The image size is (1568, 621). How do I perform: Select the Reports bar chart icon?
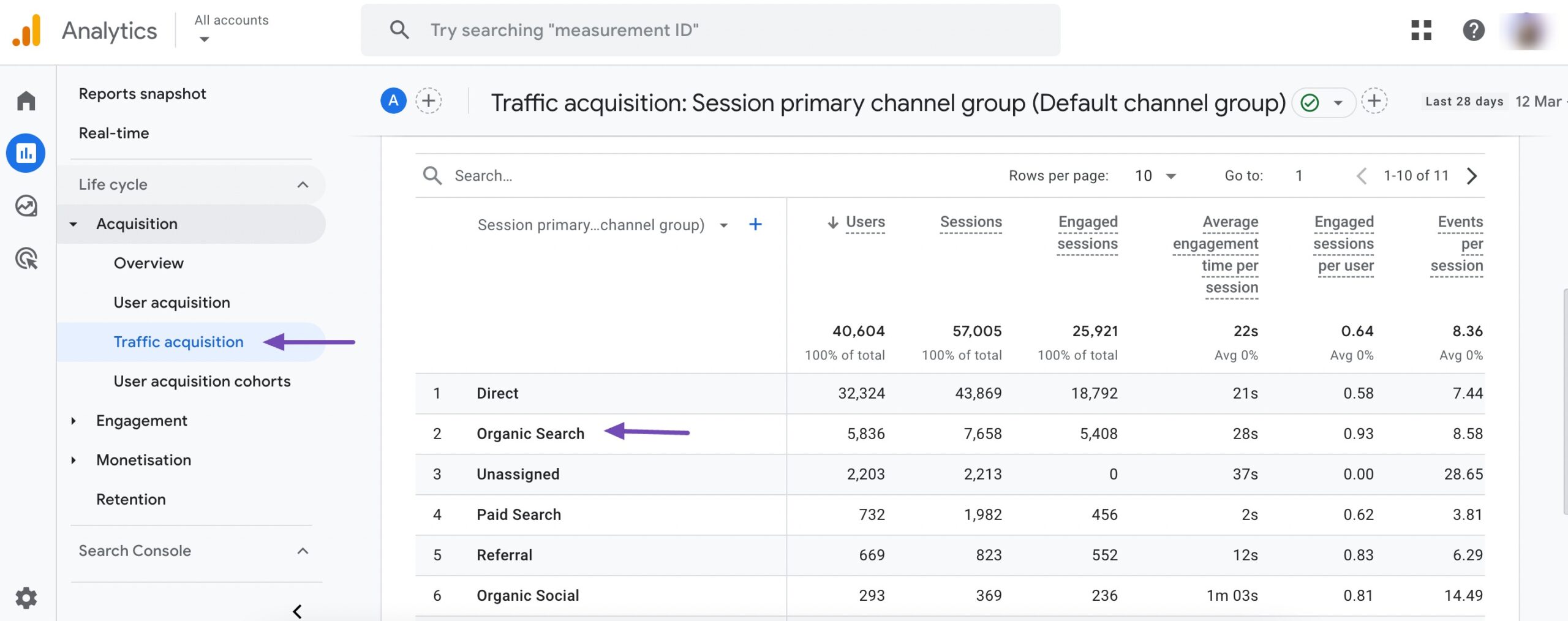pyautogui.click(x=26, y=152)
